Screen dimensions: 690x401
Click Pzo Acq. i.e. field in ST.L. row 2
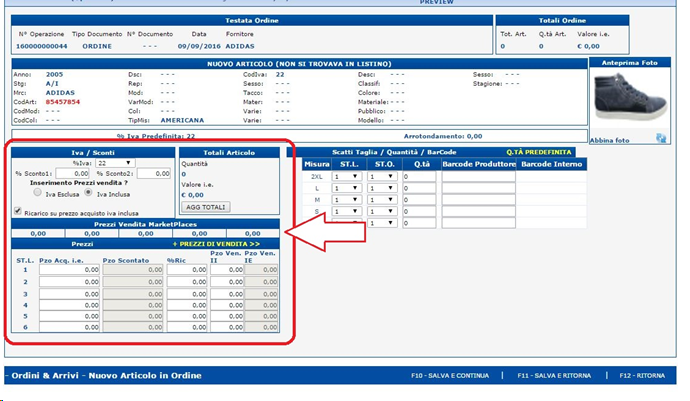70,282
